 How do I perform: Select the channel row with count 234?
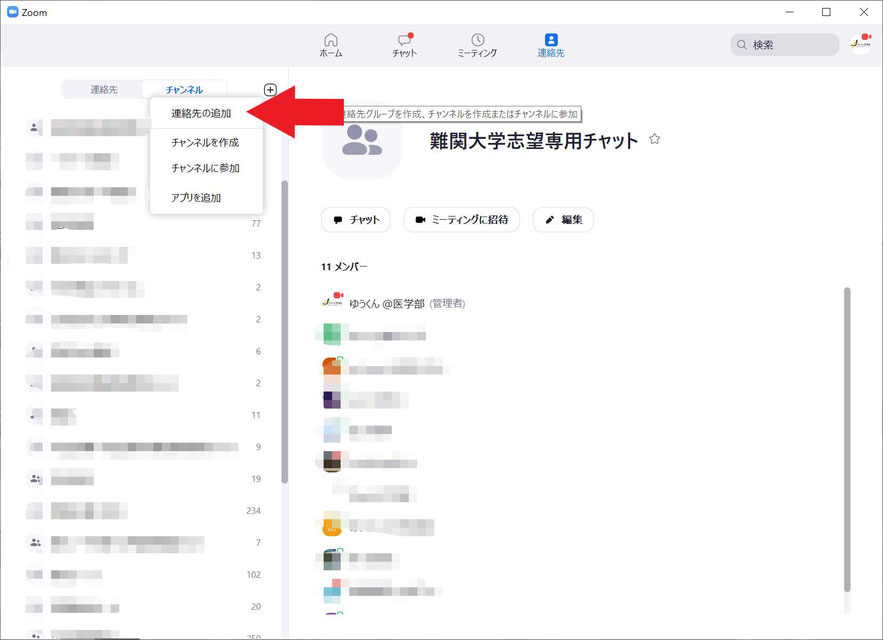tap(144, 510)
